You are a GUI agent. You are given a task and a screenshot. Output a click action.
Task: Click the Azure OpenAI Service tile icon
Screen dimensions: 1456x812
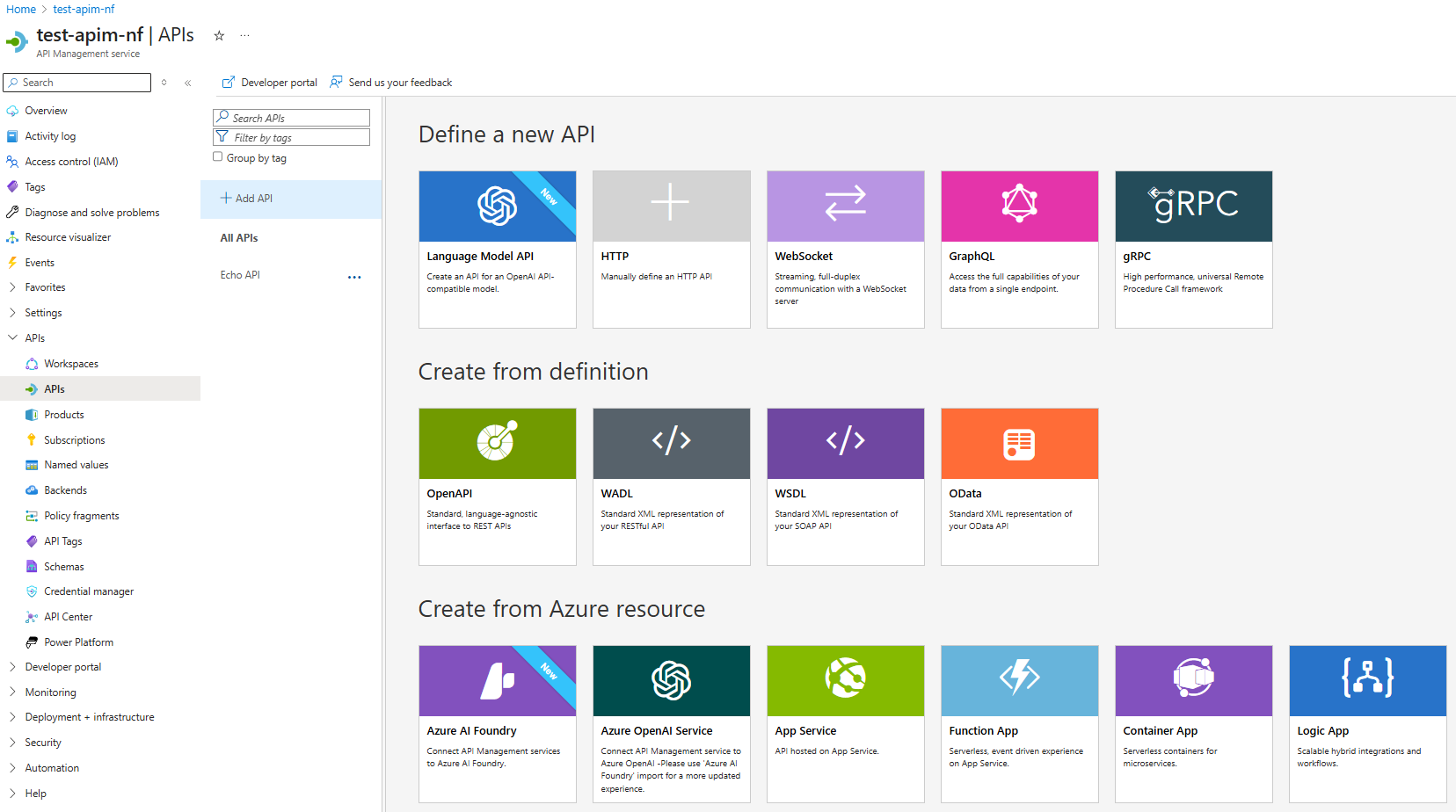671,680
